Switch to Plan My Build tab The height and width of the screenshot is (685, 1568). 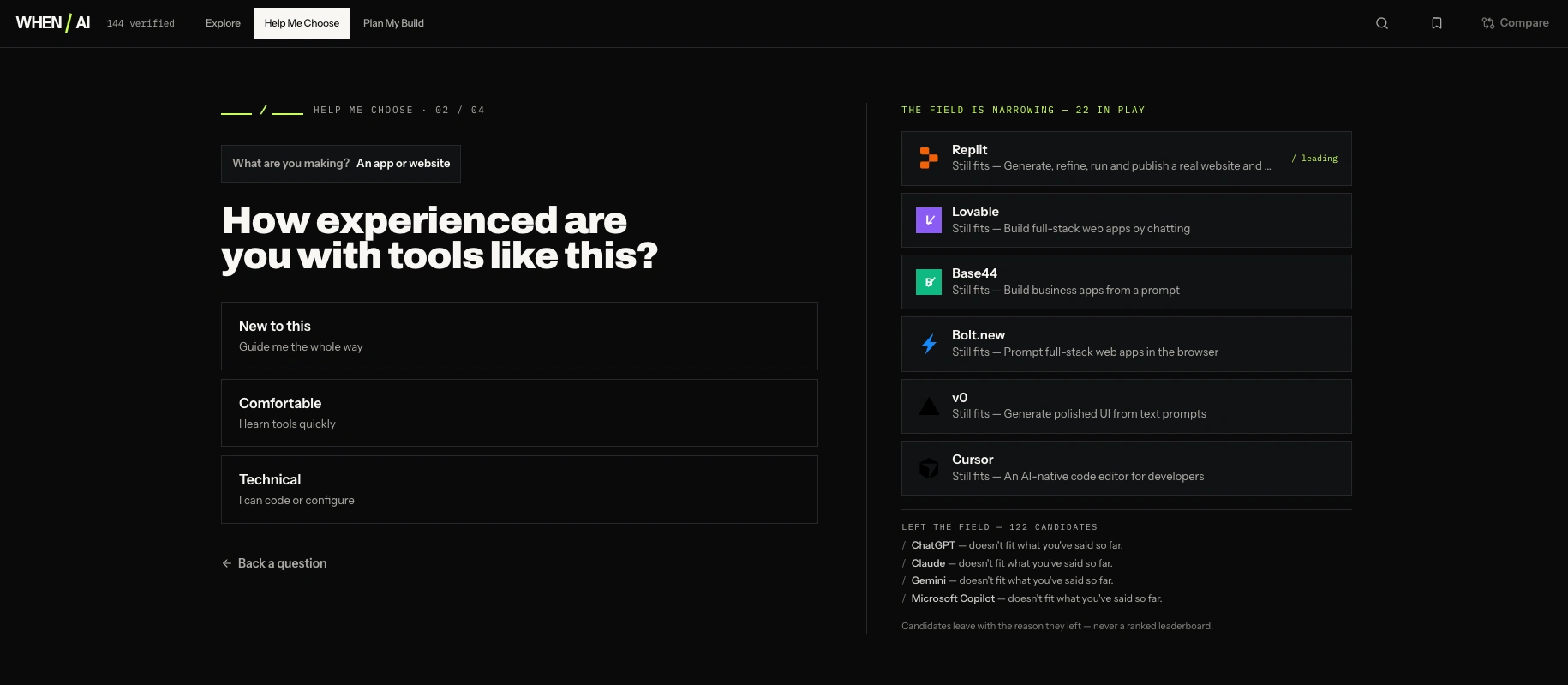[393, 23]
